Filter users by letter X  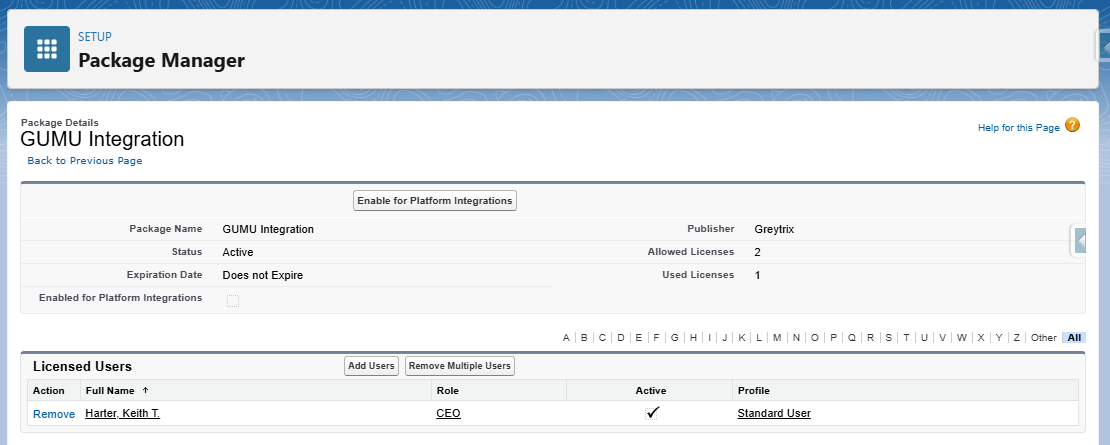[x=980, y=337]
